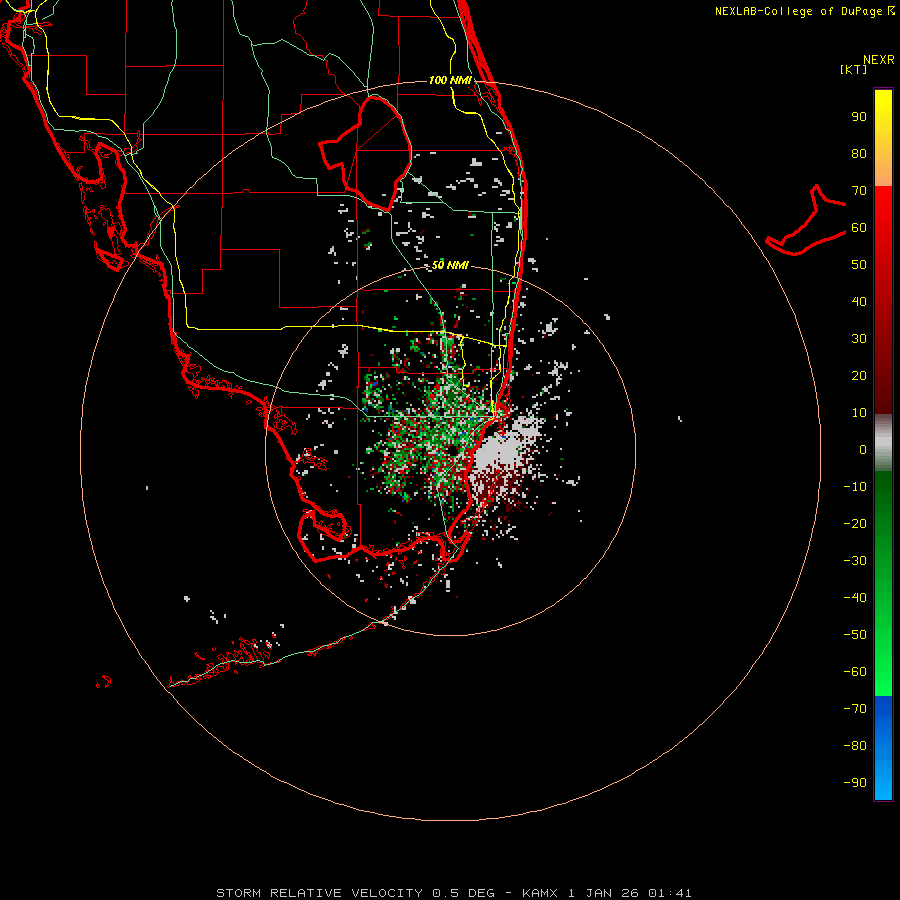Pick the yellow top segment of the color bar
Screen dimensions: 900x900
pos(883,138)
